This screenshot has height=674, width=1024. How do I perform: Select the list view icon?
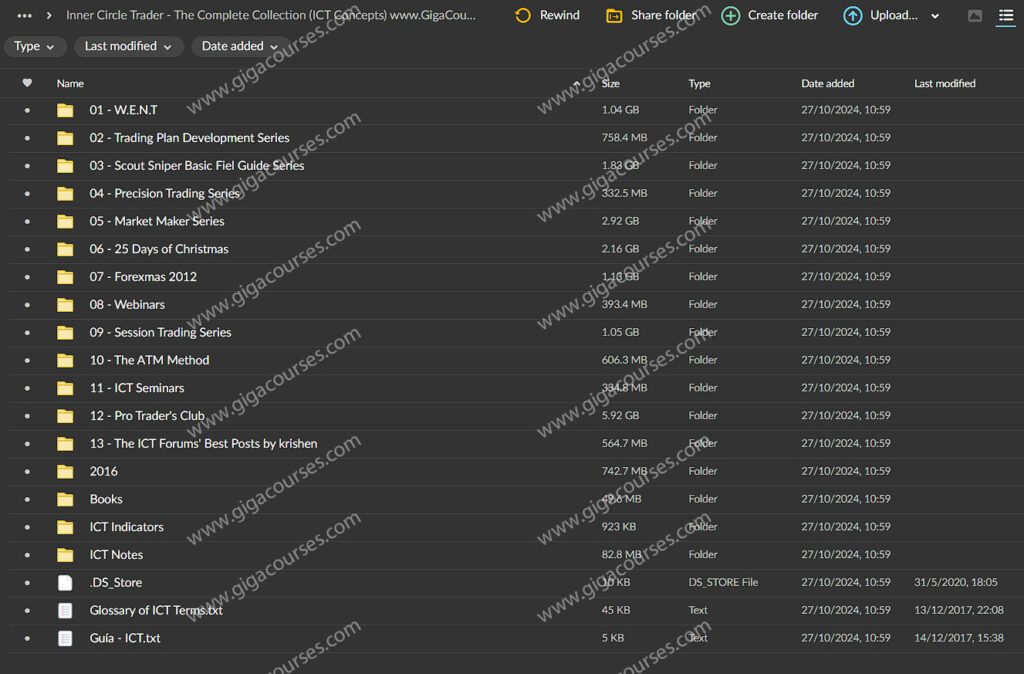1006,16
